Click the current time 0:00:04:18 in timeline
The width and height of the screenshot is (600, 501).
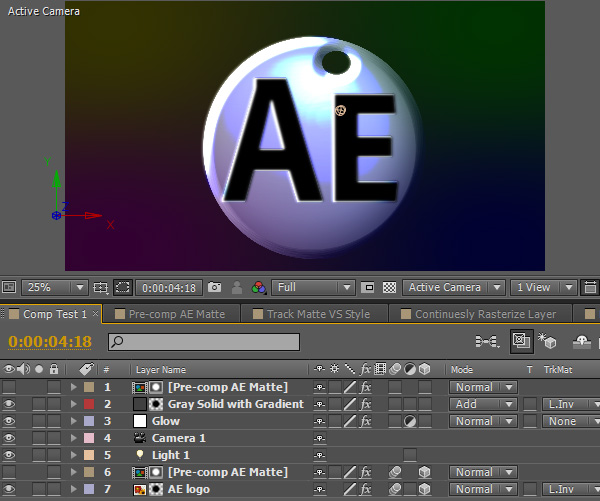[x=50, y=342]
